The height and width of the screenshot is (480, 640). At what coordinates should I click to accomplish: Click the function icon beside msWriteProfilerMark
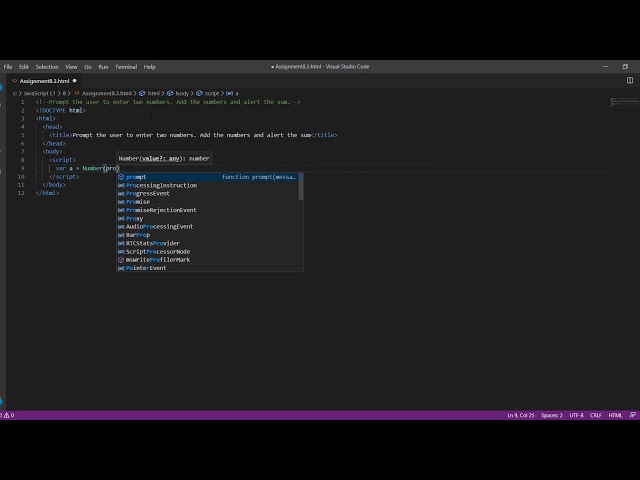121,260
